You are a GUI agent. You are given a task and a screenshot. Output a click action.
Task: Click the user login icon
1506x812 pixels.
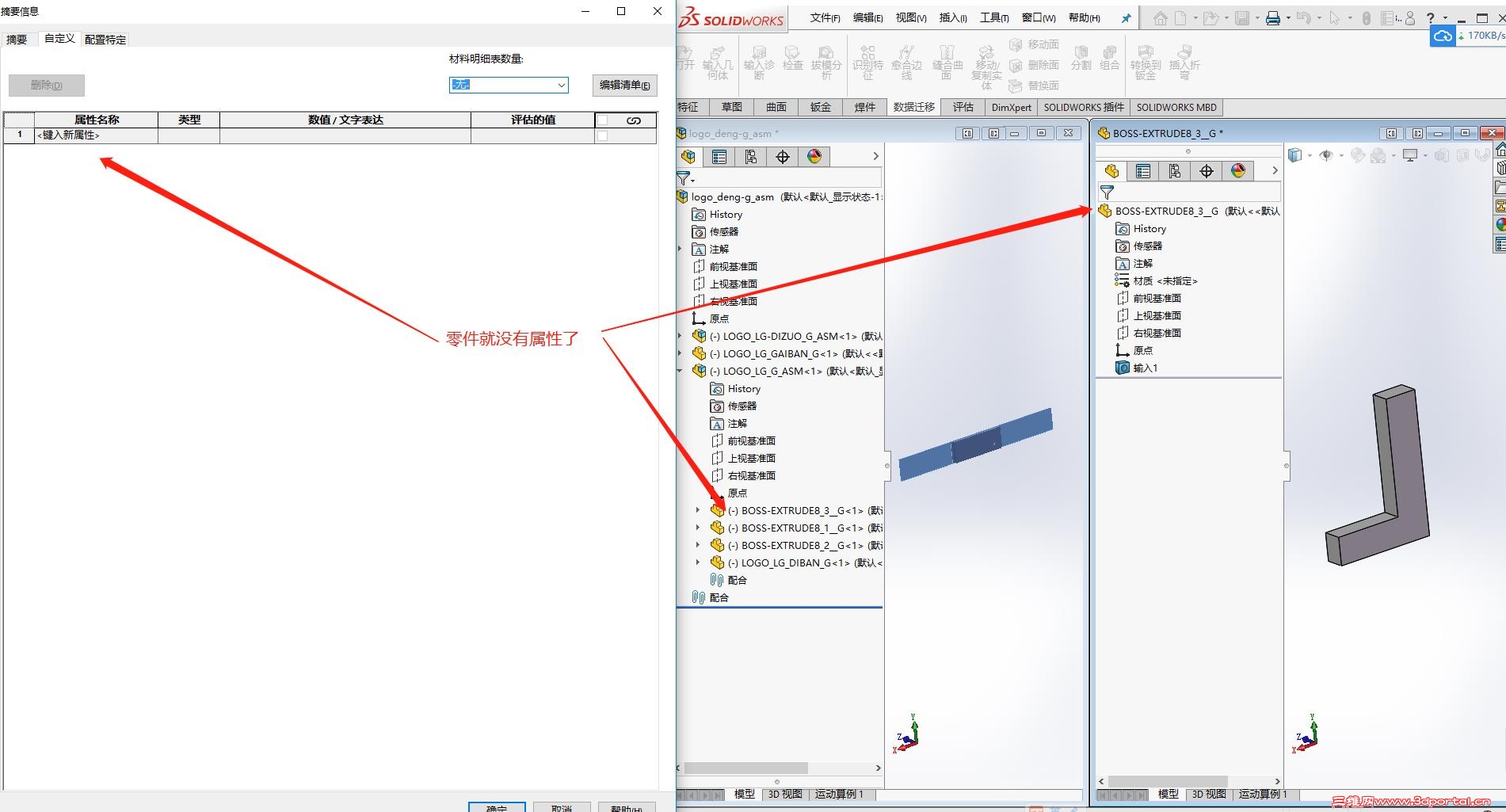click(x=1410, y=18)
